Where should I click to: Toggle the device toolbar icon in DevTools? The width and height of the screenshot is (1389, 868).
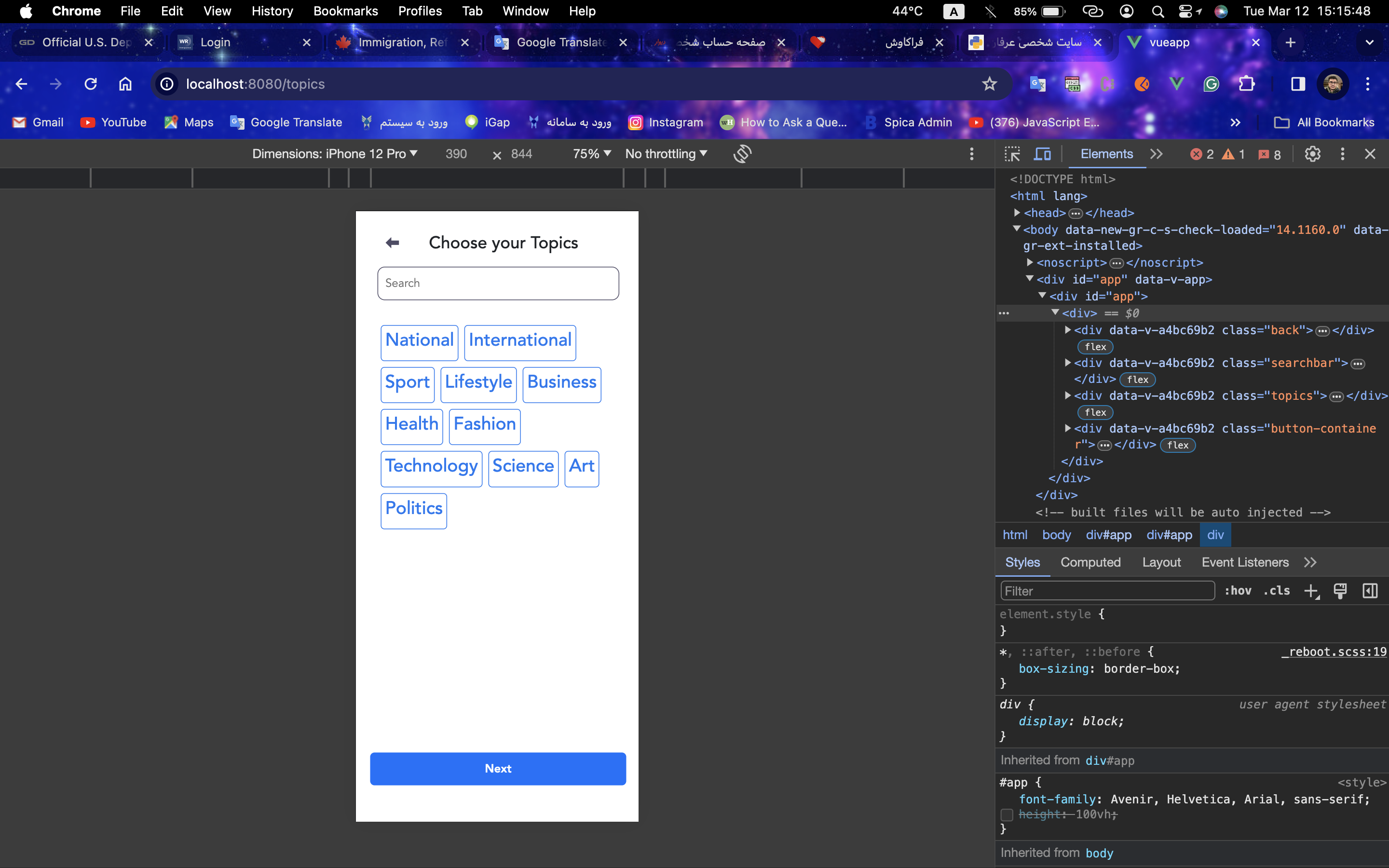(1042, 154)
